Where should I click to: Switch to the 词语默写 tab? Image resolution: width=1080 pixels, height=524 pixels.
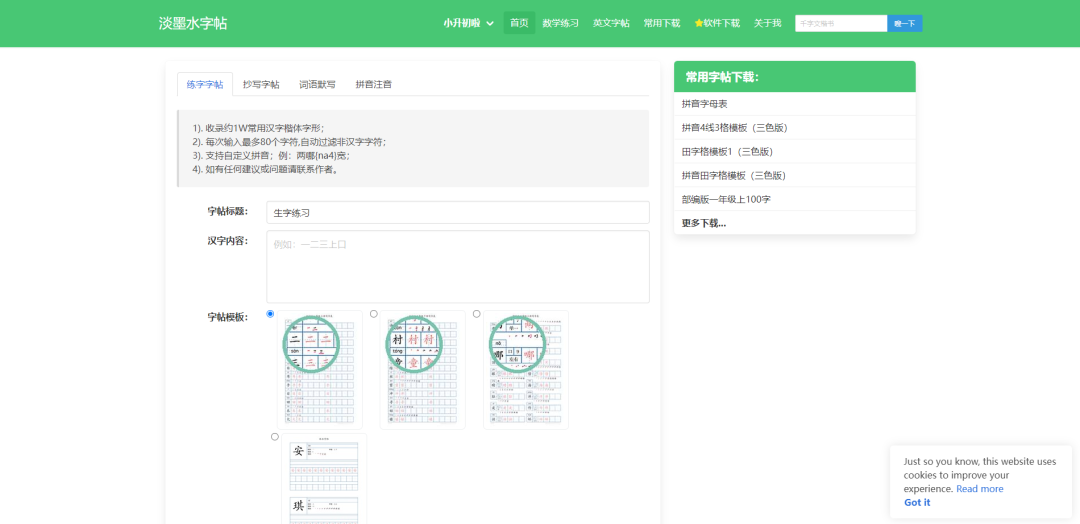(x=318, y=85)
